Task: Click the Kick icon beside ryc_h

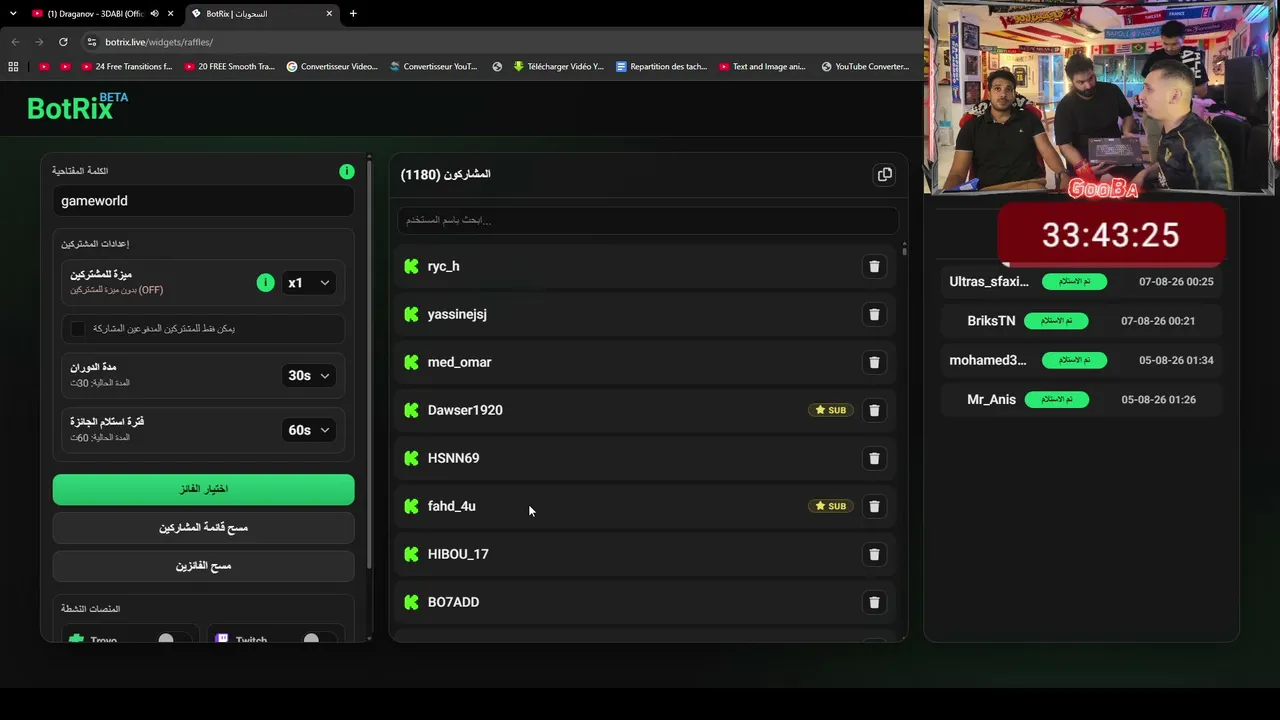Action: click(411, 266)
